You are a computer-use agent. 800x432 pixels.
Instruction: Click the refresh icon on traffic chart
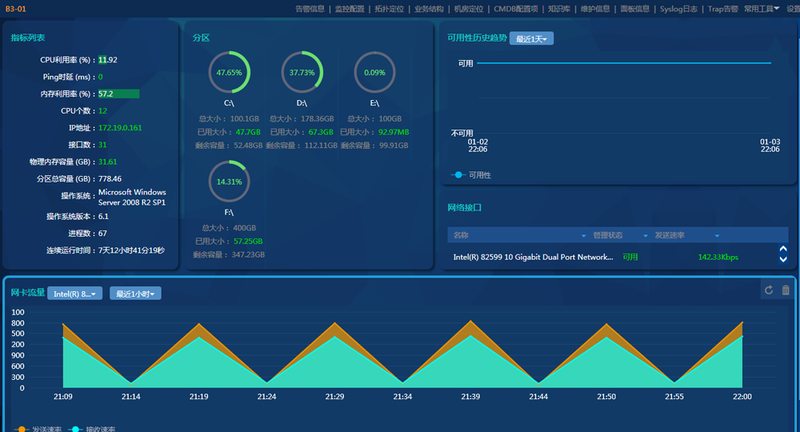click(768, 290)
